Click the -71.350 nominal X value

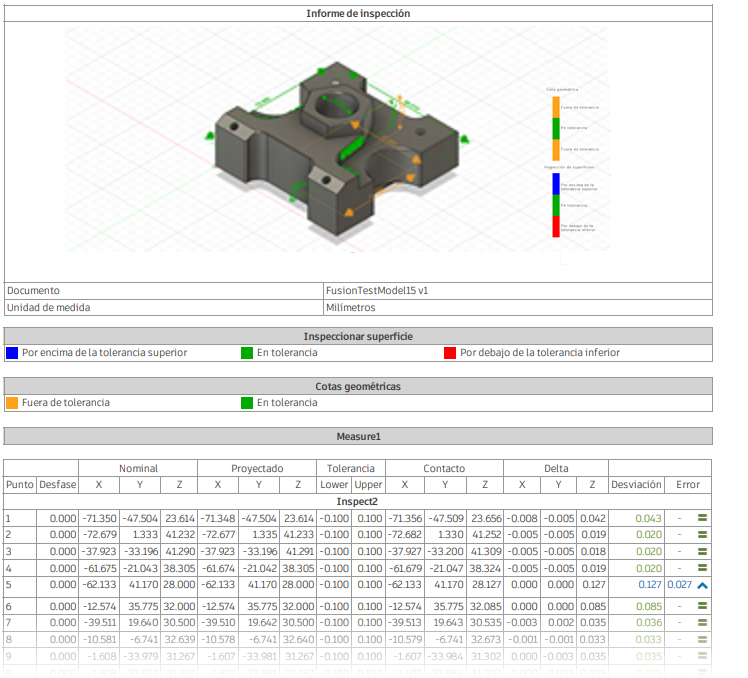99,518
